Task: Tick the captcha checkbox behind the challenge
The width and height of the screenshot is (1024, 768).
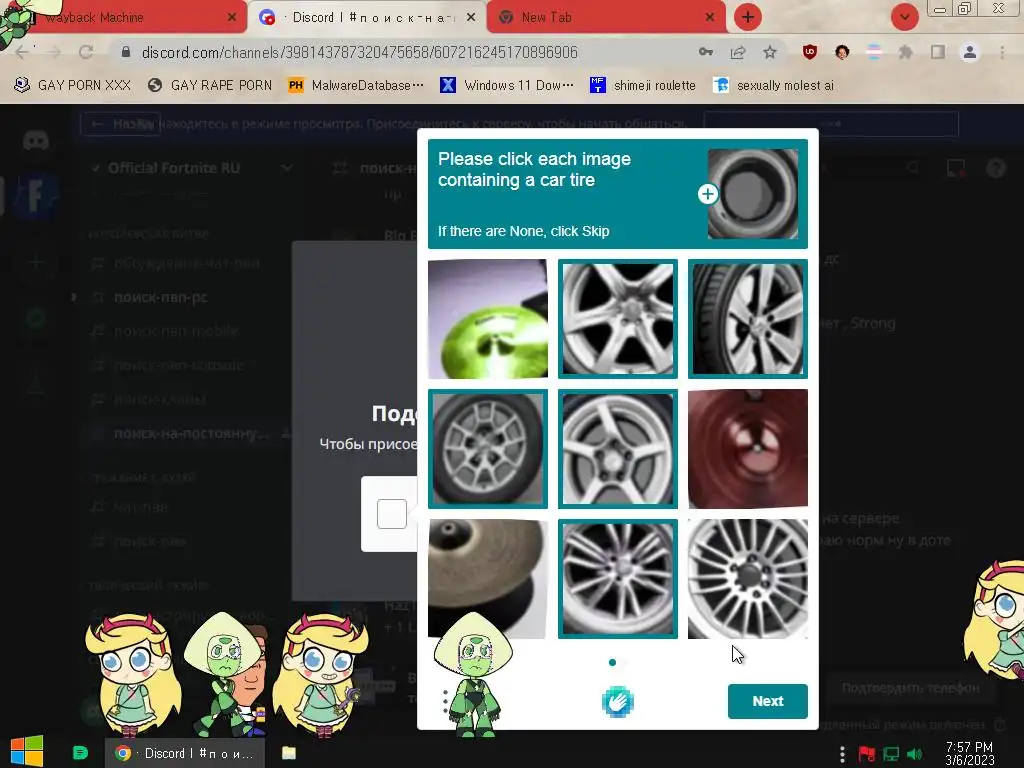Action: (392, 514)
